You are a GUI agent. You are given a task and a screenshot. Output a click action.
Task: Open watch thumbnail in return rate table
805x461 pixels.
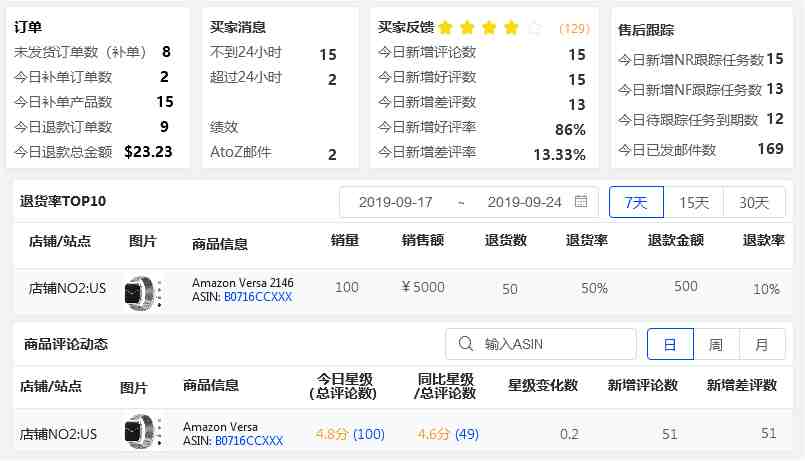point(141,292)
